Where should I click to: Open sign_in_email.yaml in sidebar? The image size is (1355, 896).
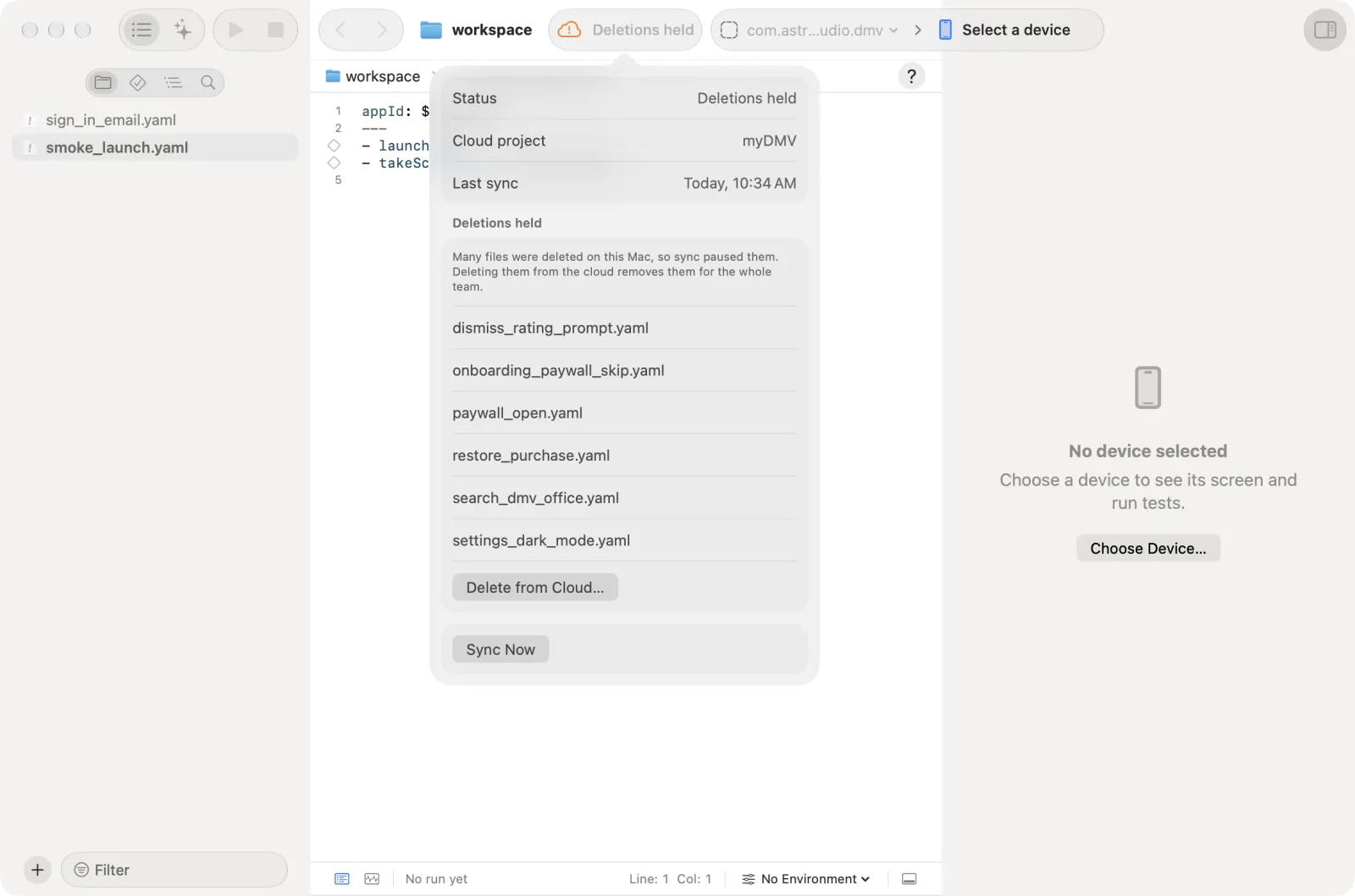point(155,120)
